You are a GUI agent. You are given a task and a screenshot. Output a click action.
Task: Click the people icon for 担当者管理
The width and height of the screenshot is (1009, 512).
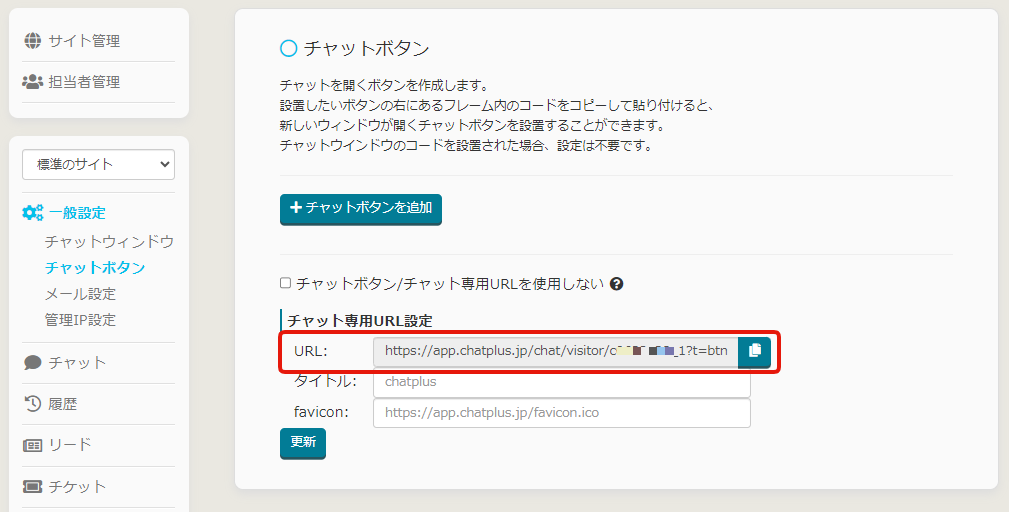(33, 82)
